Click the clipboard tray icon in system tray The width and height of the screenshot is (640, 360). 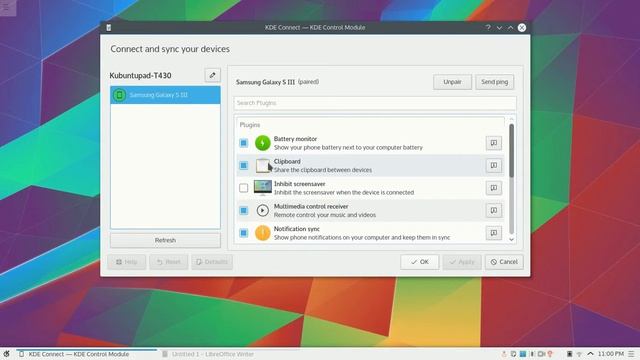coord(513,354)
